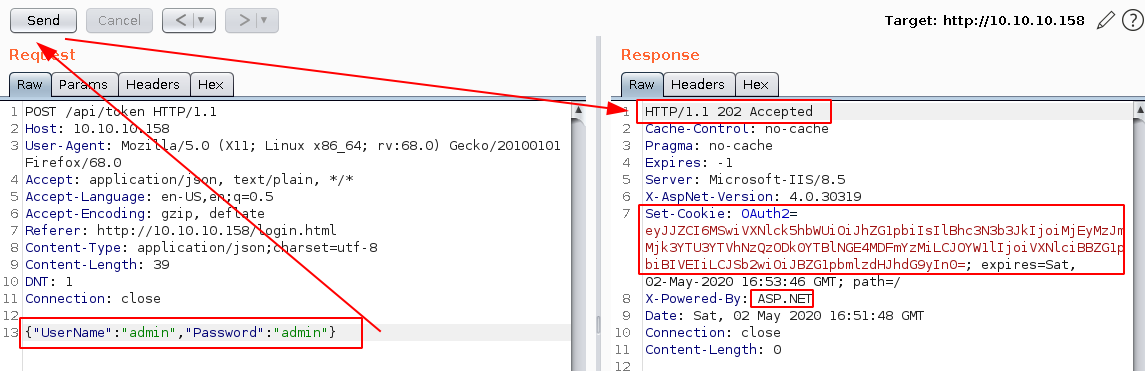This screenshot has height=371, width=1145.
Task: Click the response pane scroll up arrow
Action: (x=1138, y=111)
